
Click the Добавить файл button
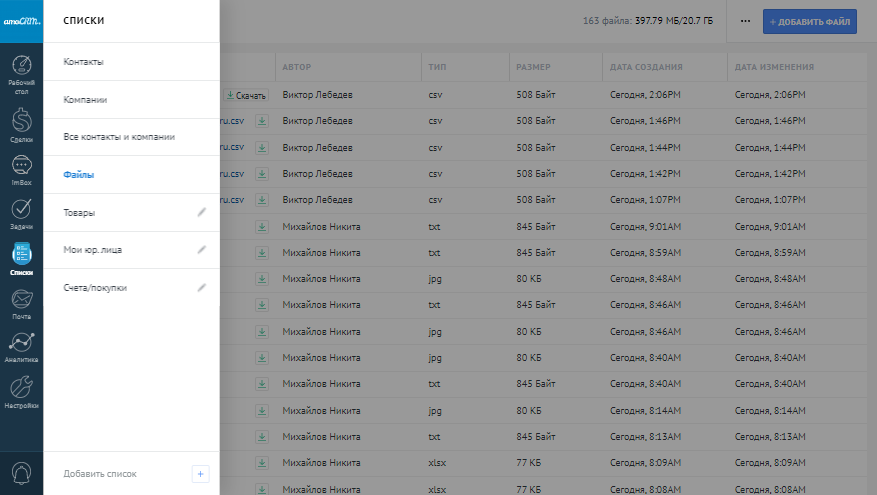click(809, 21)
